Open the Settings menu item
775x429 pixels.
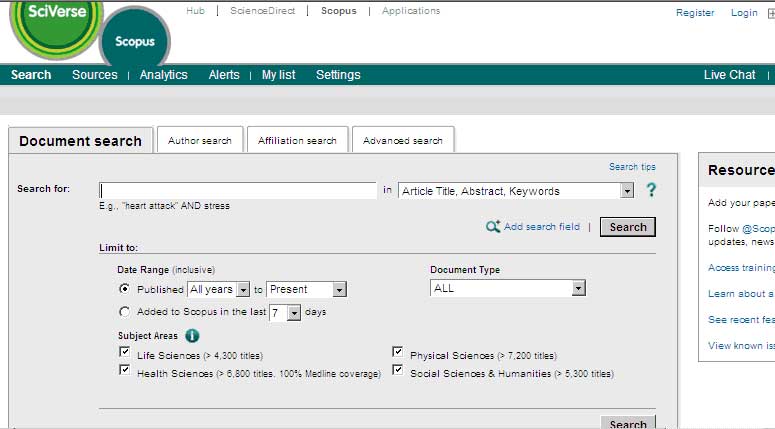pos(338,75)
